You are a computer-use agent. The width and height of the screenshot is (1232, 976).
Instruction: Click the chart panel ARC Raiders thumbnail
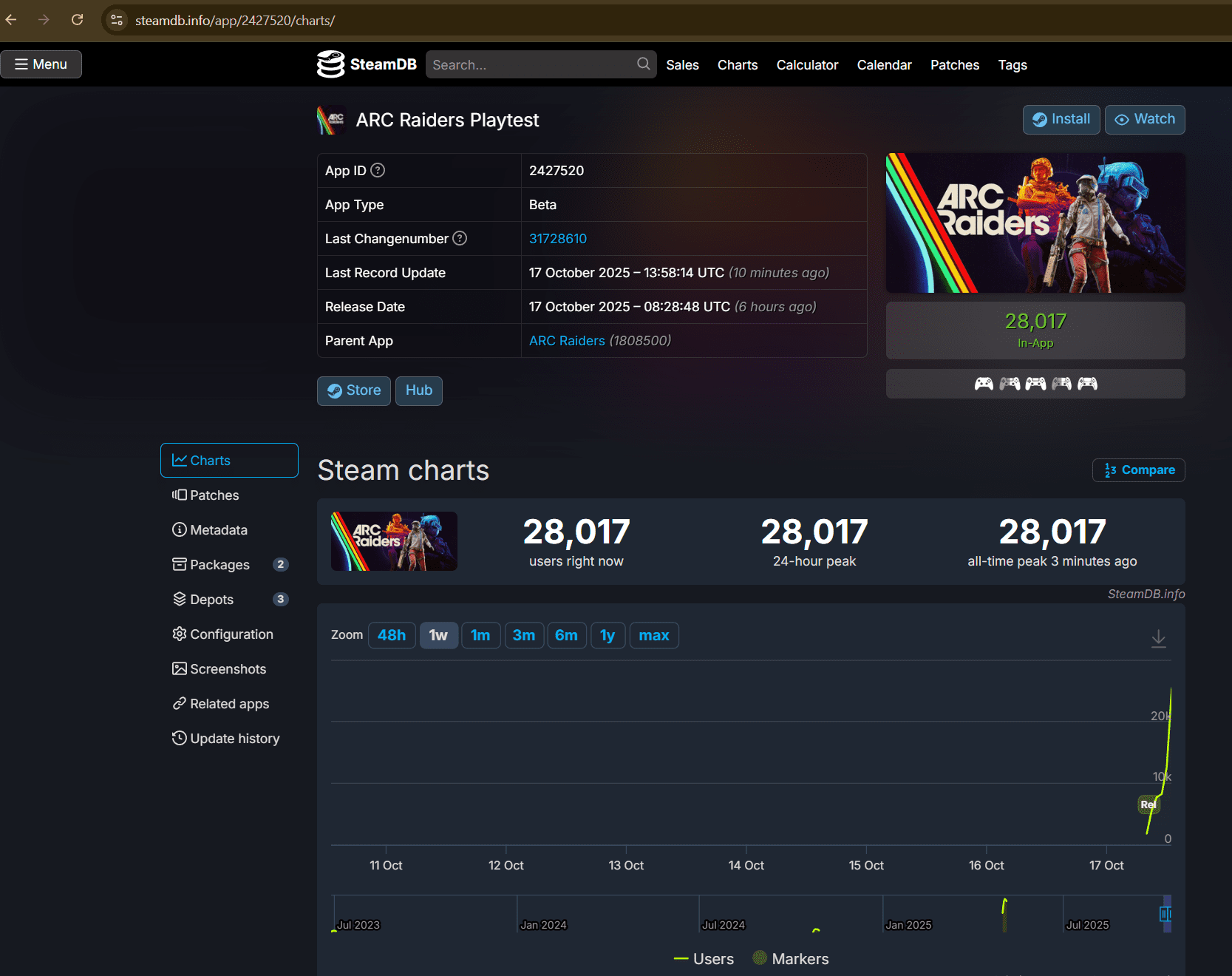click(x=394, y=541)
